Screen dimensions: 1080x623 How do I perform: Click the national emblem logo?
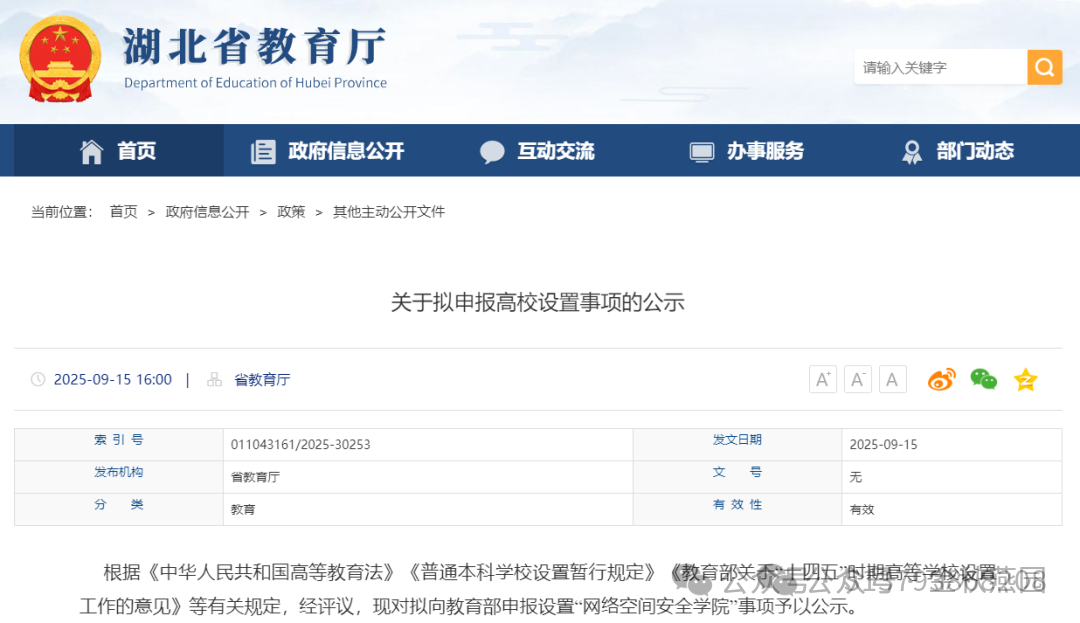point(60,59)
